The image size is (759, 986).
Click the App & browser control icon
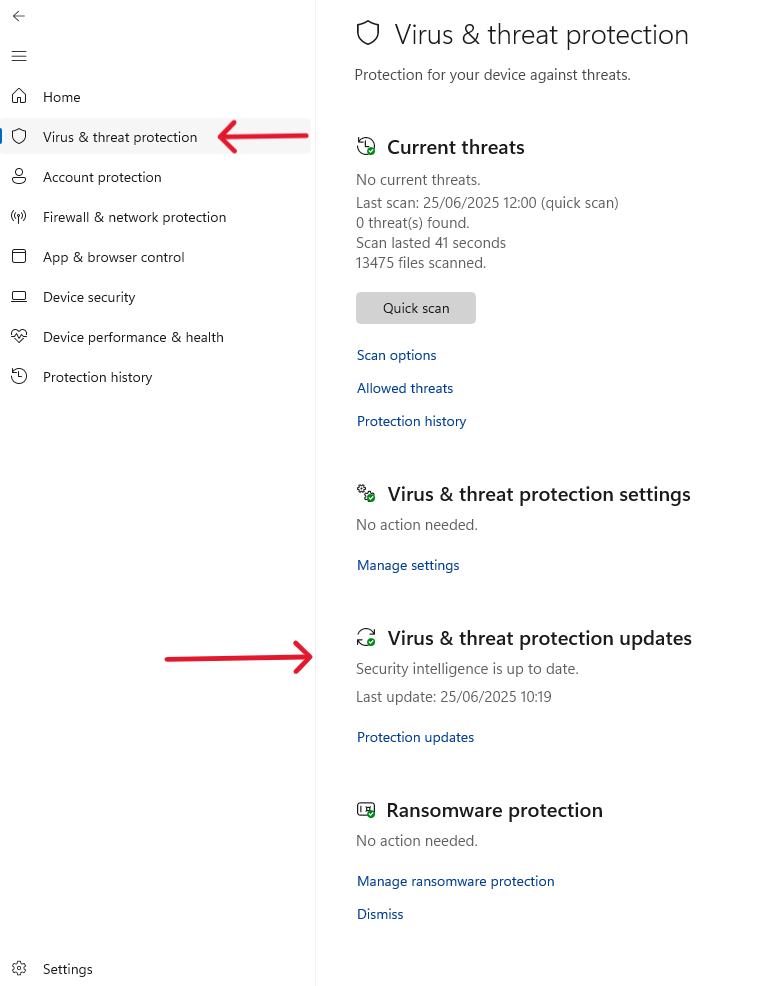[x=19, y=257]
